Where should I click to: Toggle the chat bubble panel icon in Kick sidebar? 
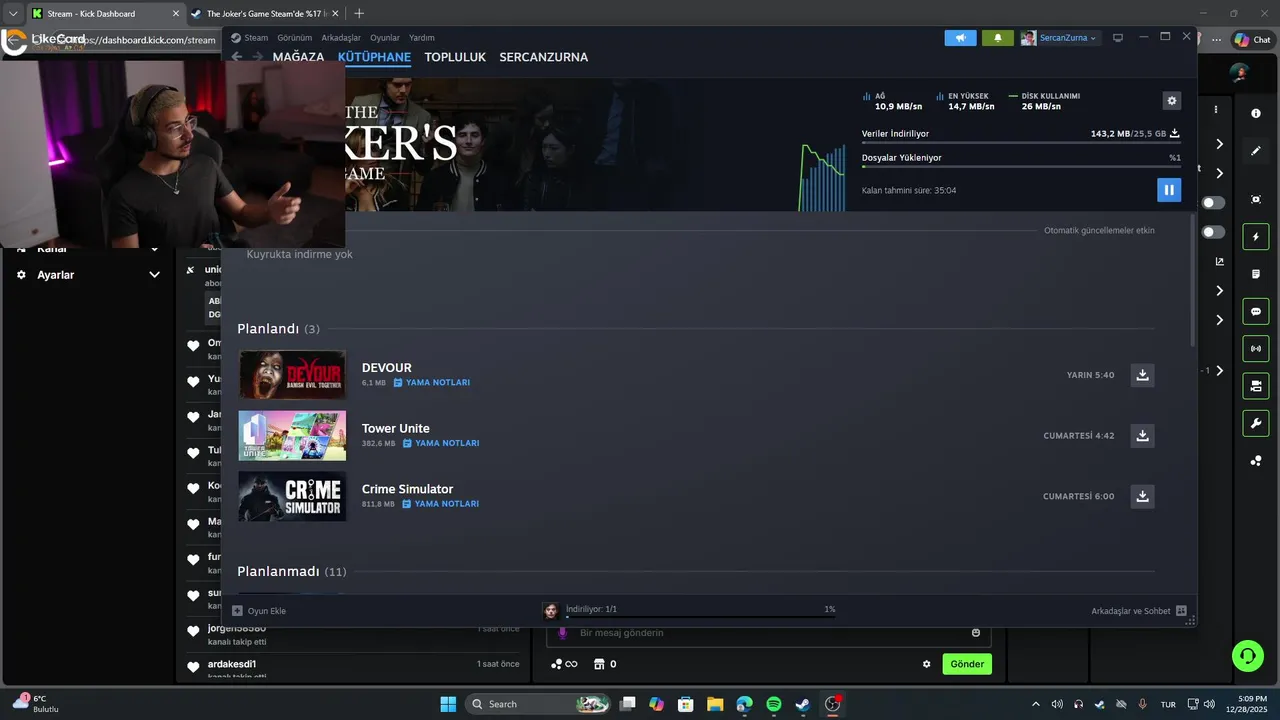coord(1256,311)
